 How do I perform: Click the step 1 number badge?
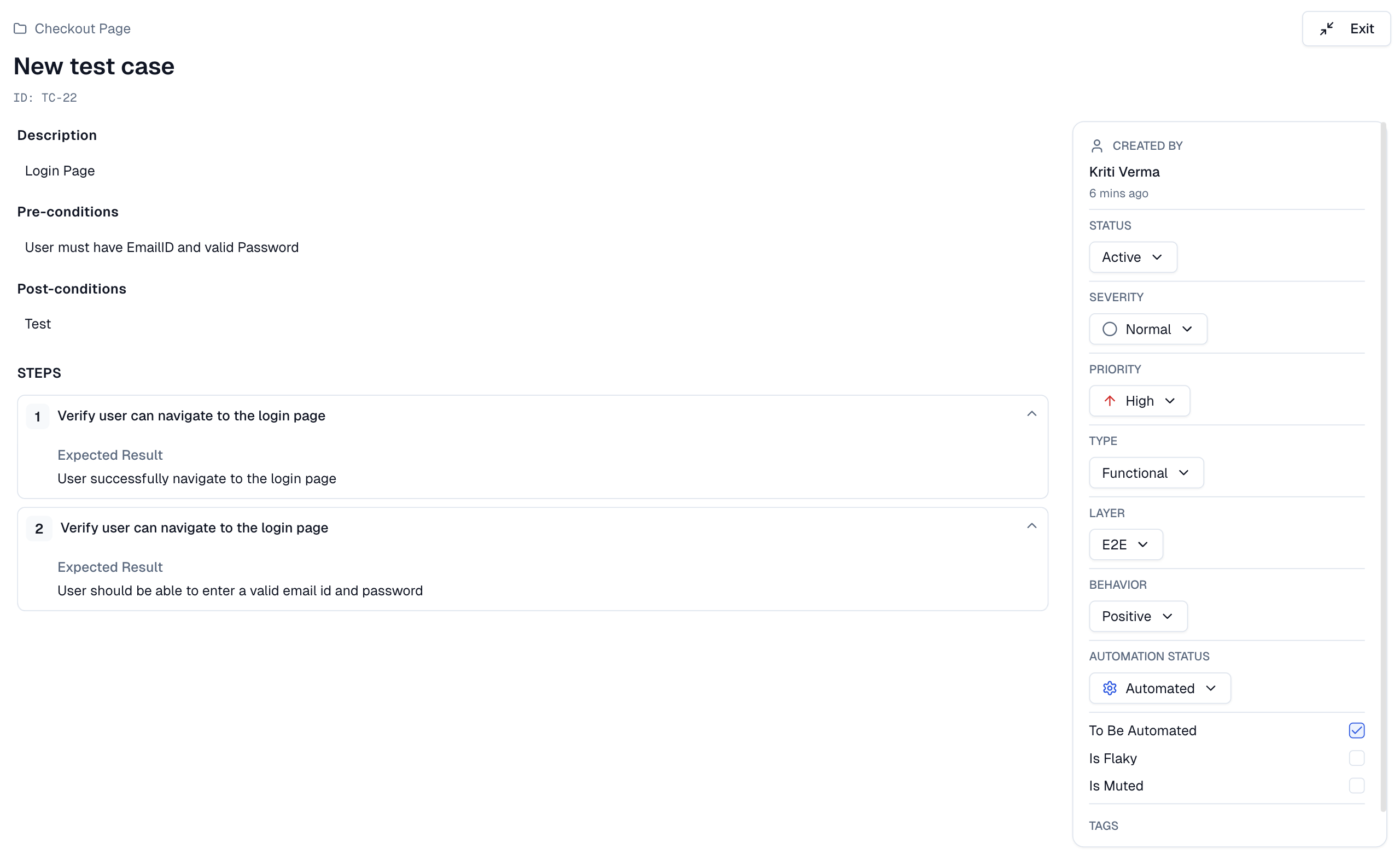point(38,417)
